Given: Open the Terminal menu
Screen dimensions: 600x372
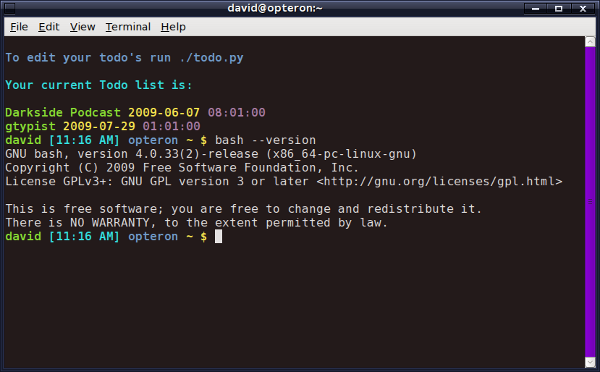Looking at the screenshot, I should click(x=128, y=27).
